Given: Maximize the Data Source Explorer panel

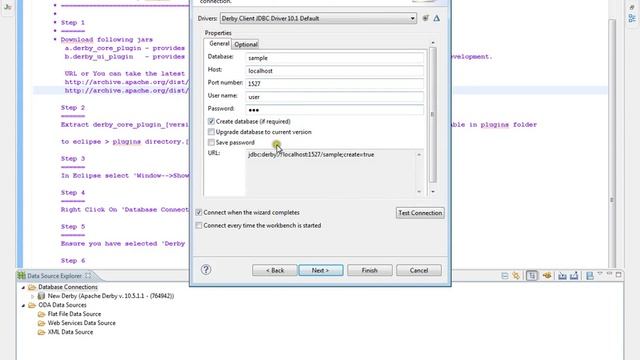Looking at the screenshot, I should pyautogui.click(x=619, y=275).
